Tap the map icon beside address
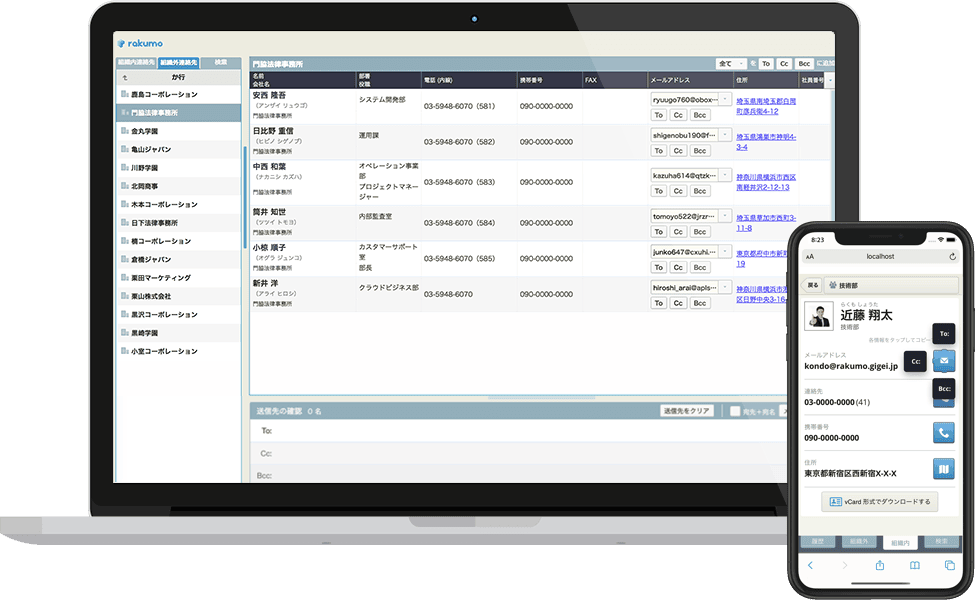This screenshot has height=600, width=975. [x=943, y=469]
